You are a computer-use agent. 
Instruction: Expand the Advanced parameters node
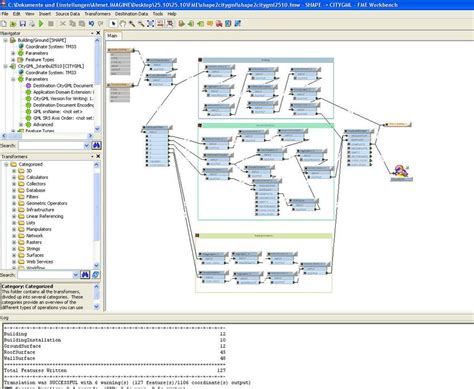coord(21,124)
